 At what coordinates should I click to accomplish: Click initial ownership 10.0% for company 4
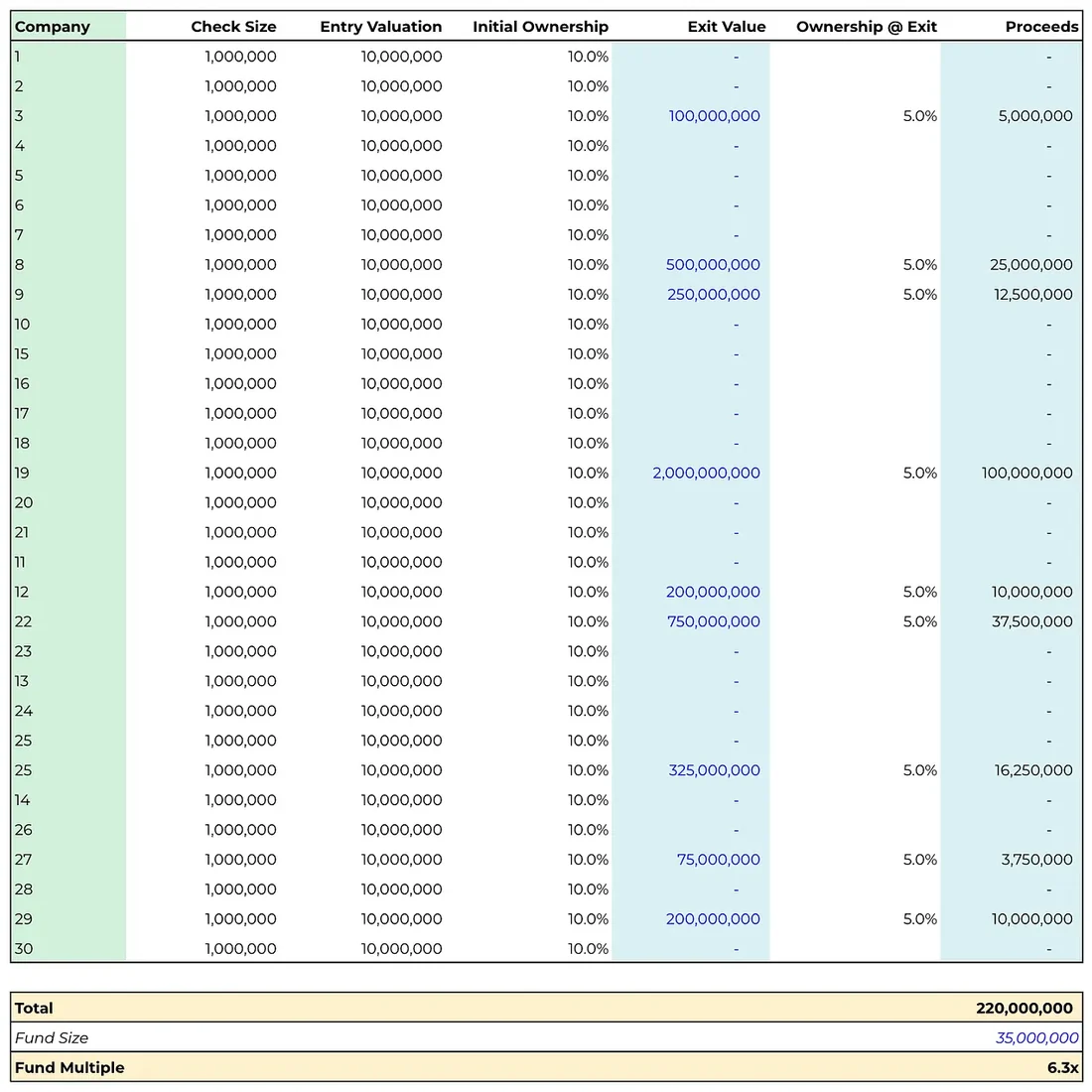pyautogui.click(x=588, y=146)
